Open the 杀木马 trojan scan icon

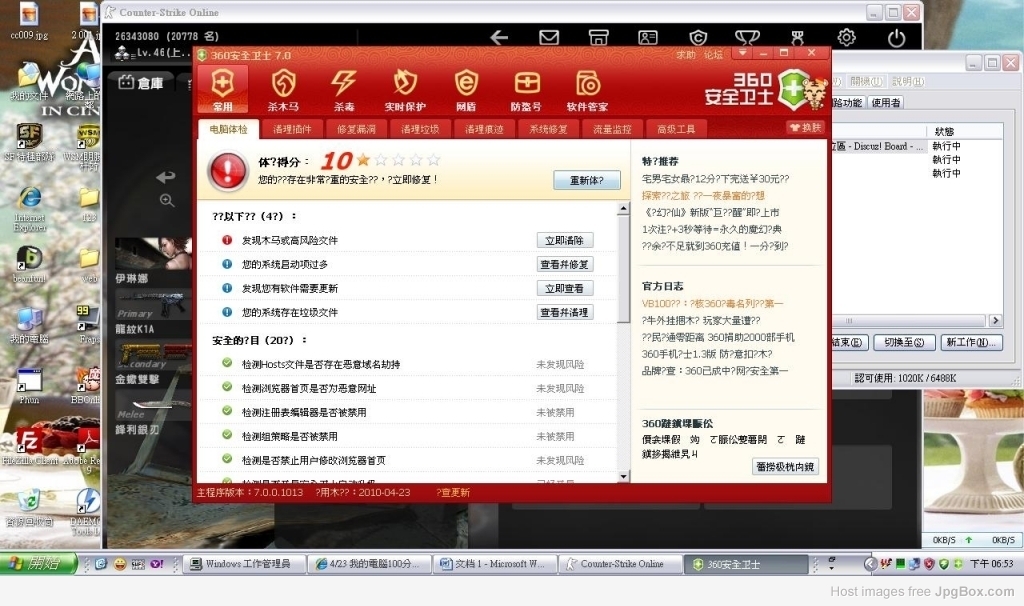coord(283,89)
